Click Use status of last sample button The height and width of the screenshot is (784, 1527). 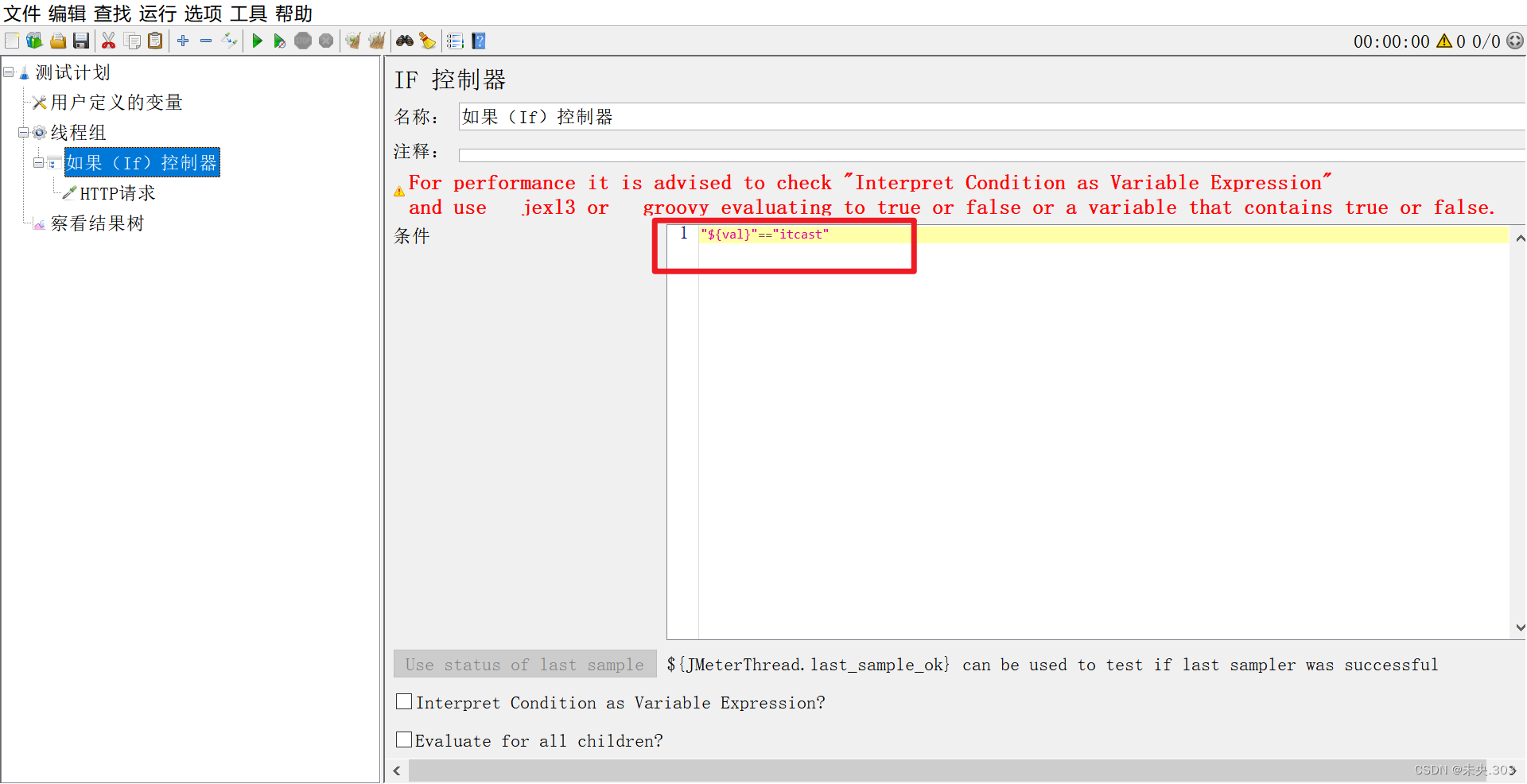pos(525,665)
